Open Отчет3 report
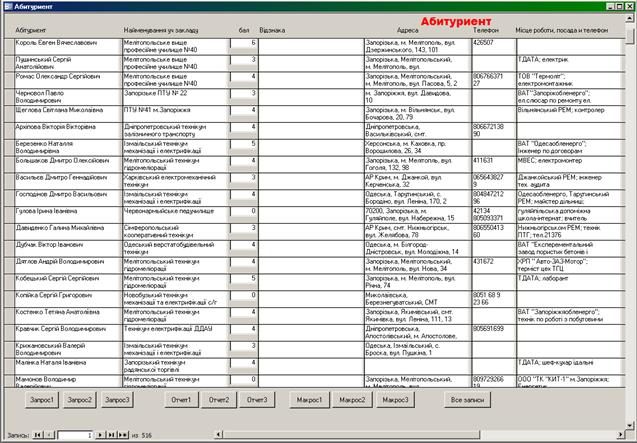 click(x=257, y=400)
